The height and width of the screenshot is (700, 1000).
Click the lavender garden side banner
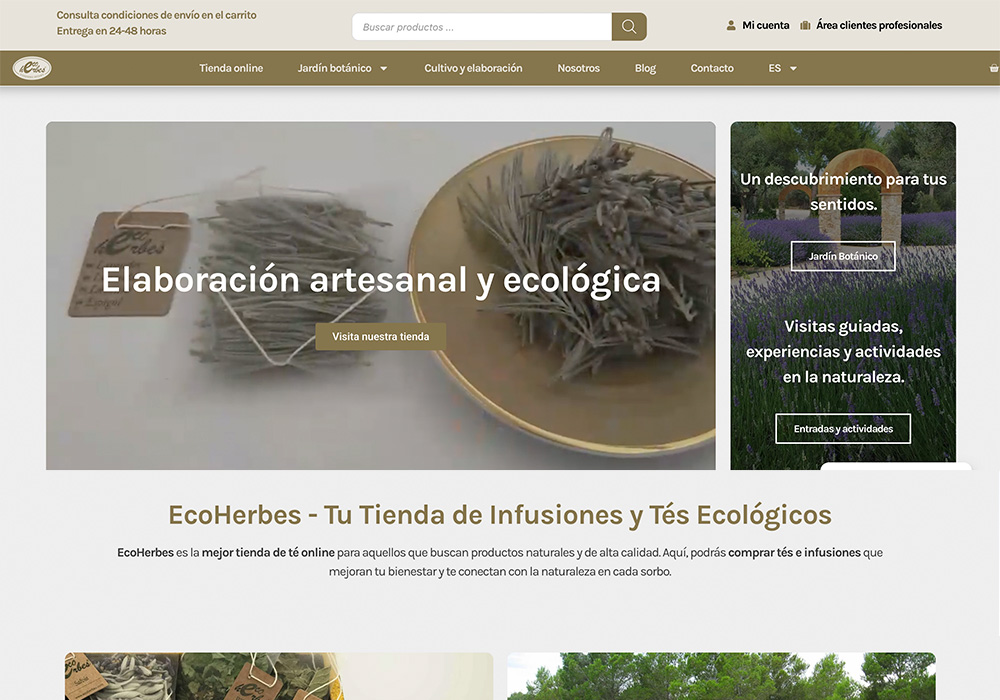point(843,296)
